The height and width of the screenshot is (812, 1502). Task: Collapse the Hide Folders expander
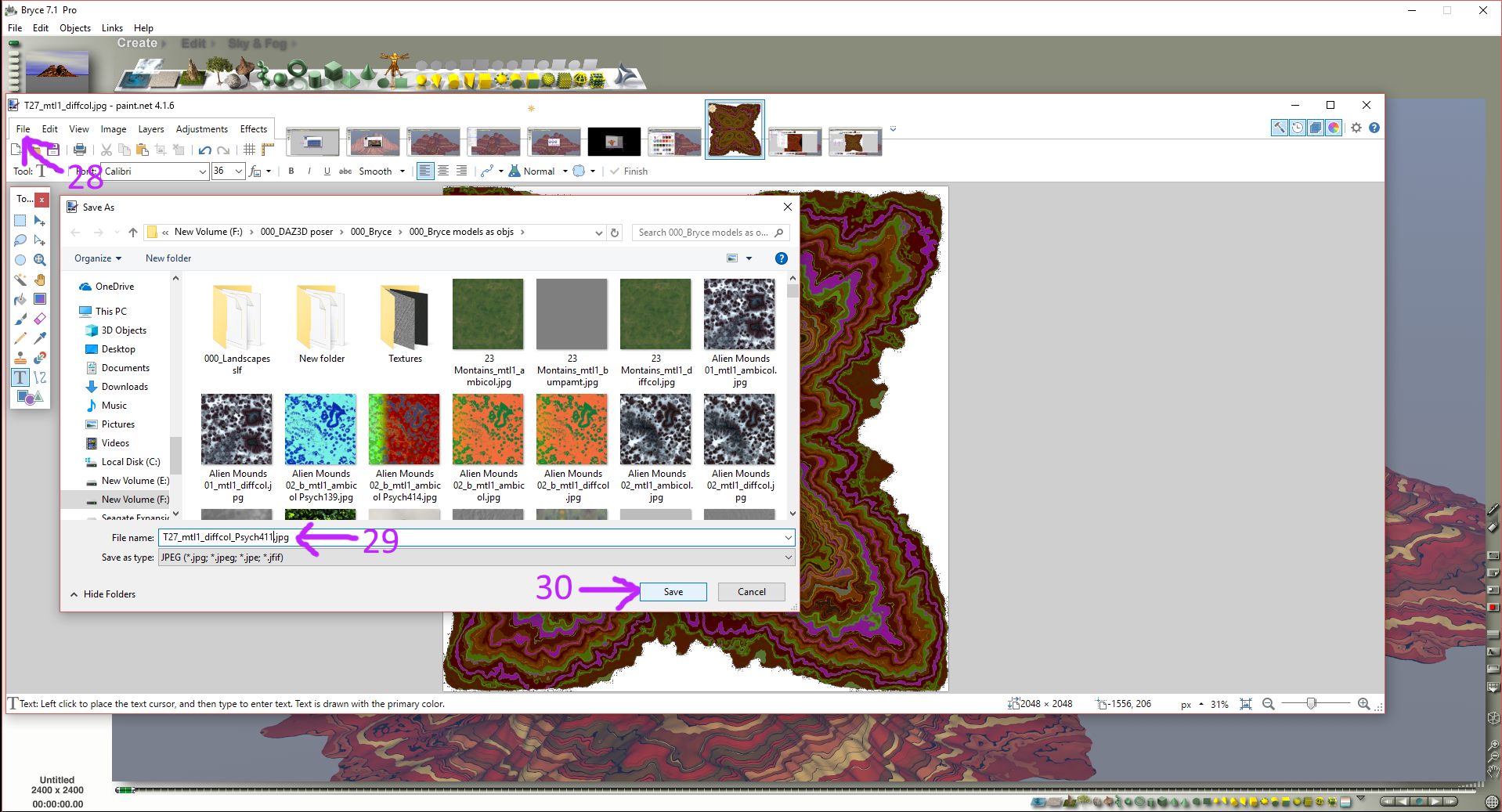pyautogui.click(x=103, y=594)
